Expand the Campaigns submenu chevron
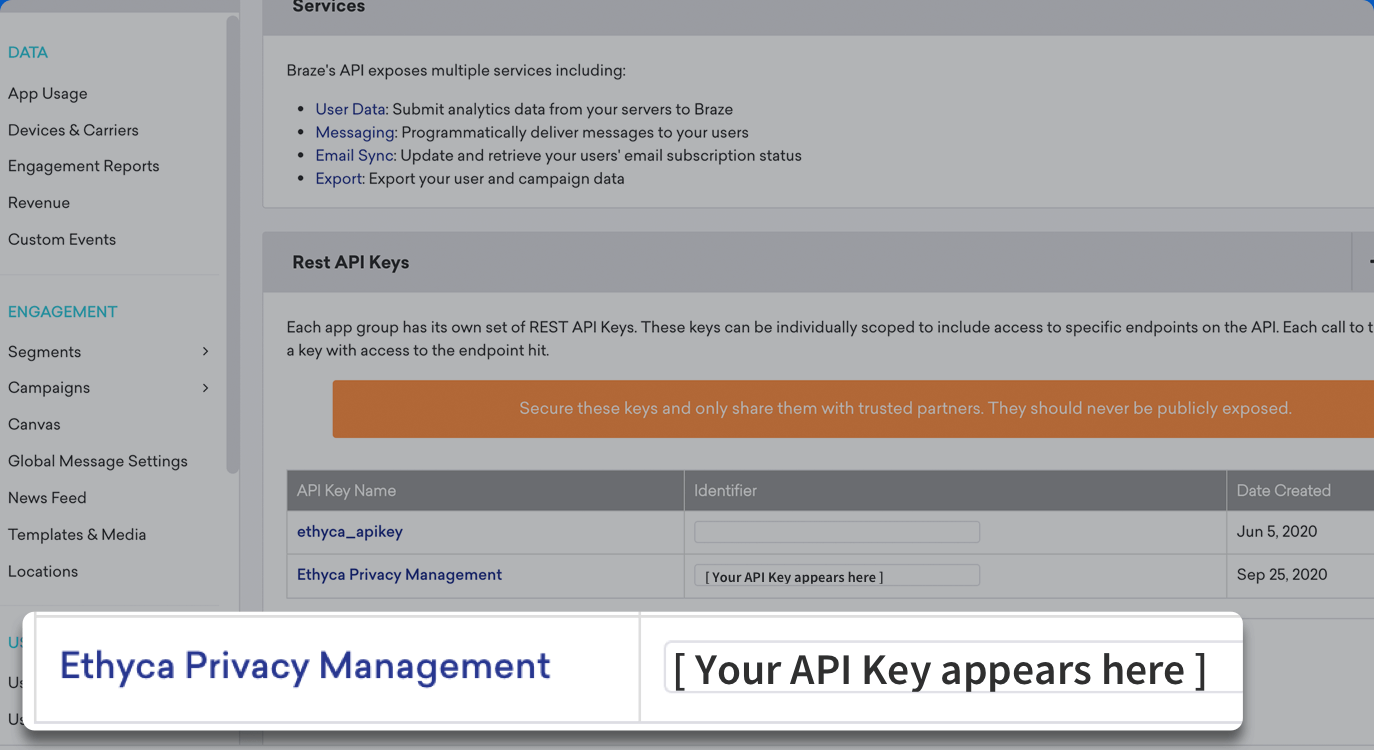Screen dimensions: 1374x750 [205, 387]
